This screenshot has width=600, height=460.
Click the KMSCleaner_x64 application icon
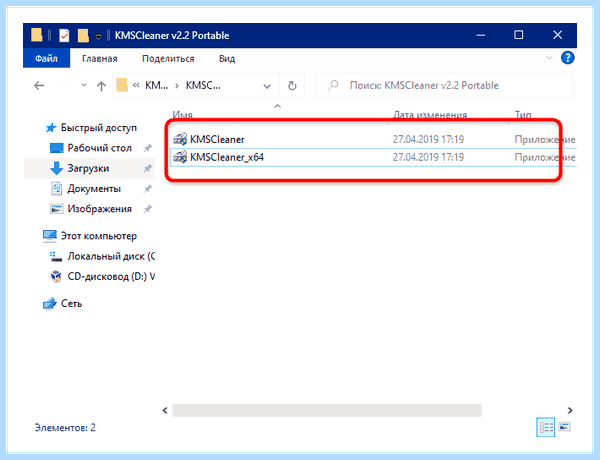[180, 157]
